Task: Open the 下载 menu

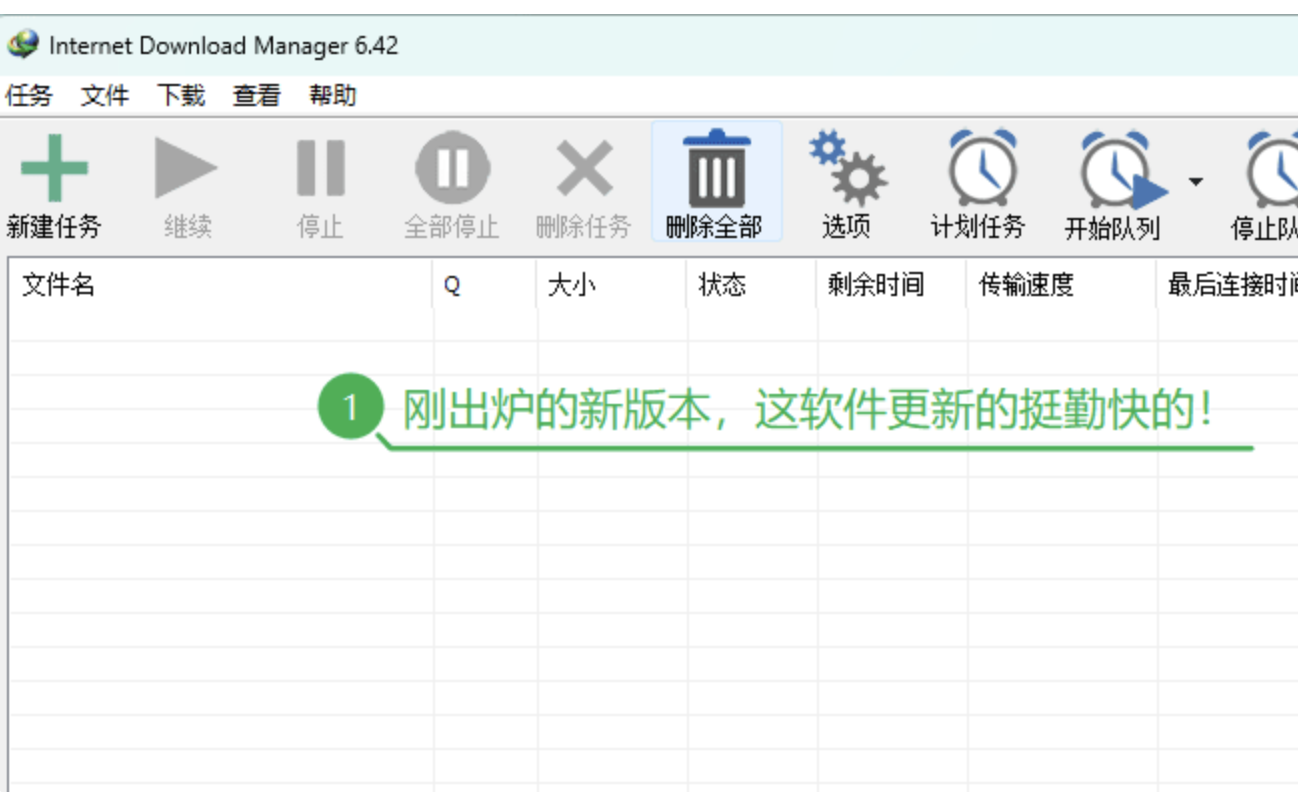Action: click(x=180, y=95)
